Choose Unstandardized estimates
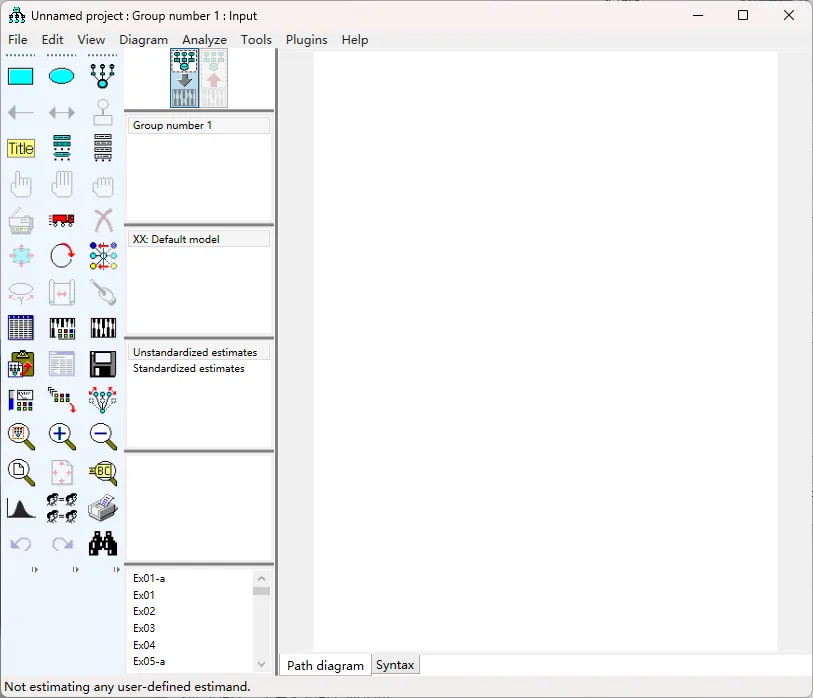 pos(199,352)
